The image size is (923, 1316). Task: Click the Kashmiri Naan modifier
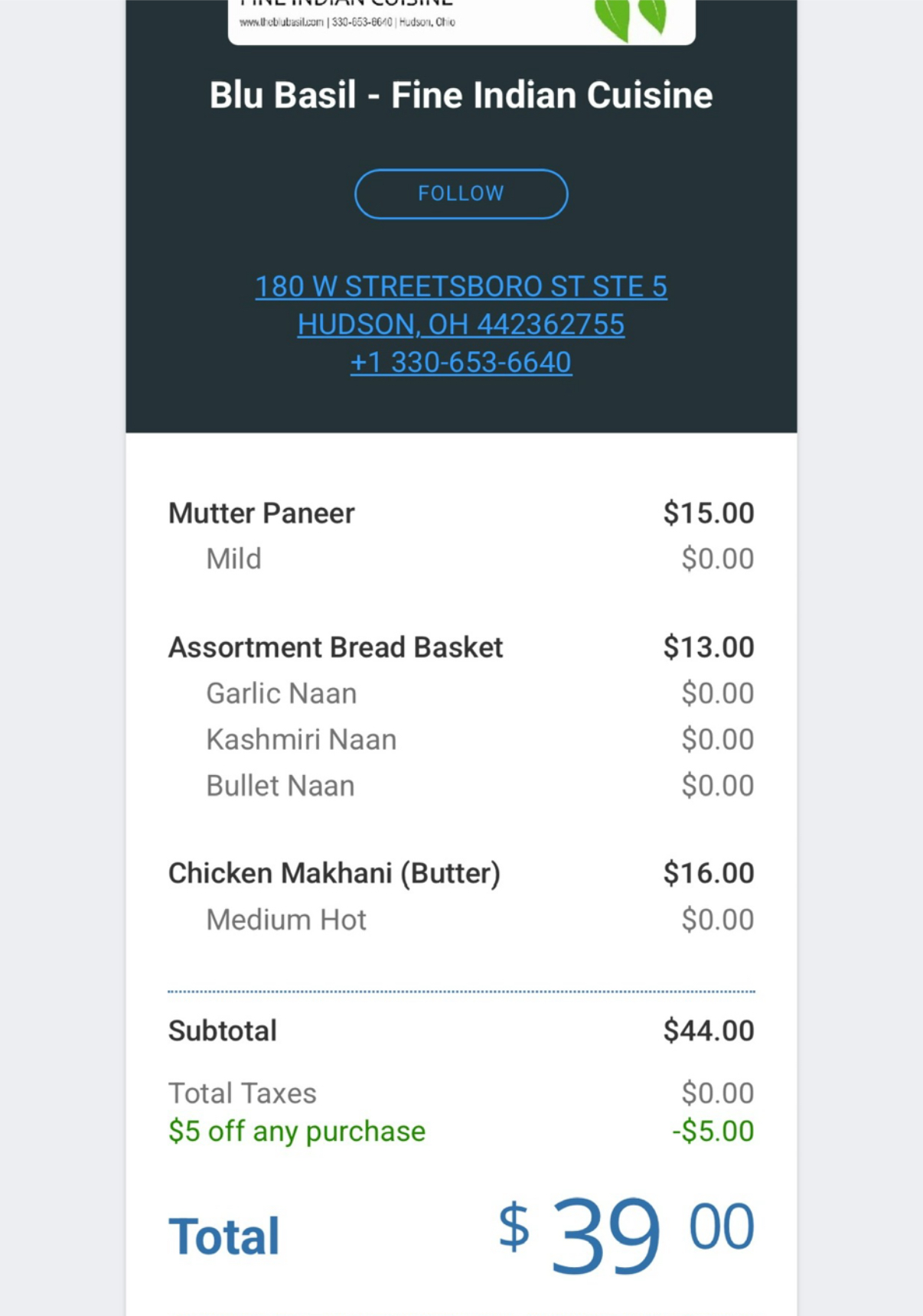click(x=302, y=740)
